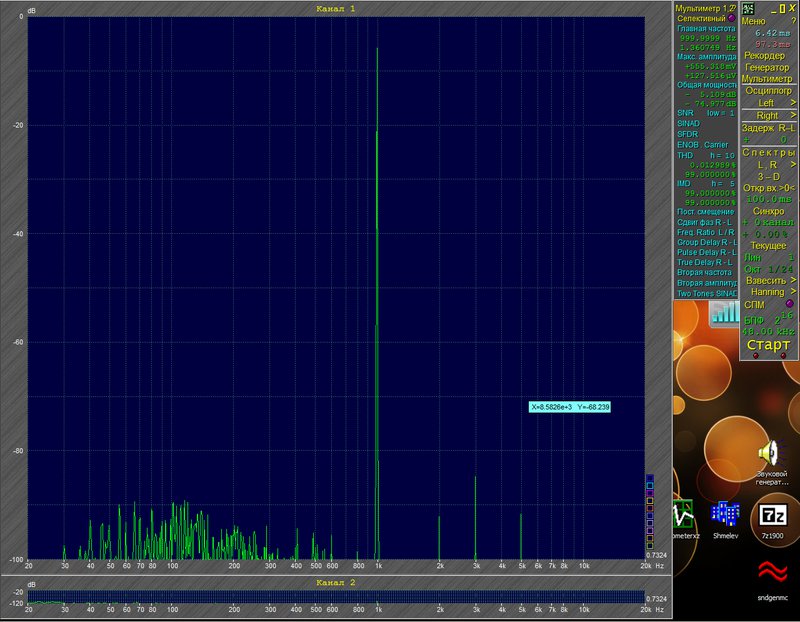Expand the Взвесить weighting options
800x622 pixels.
point(793,280)
